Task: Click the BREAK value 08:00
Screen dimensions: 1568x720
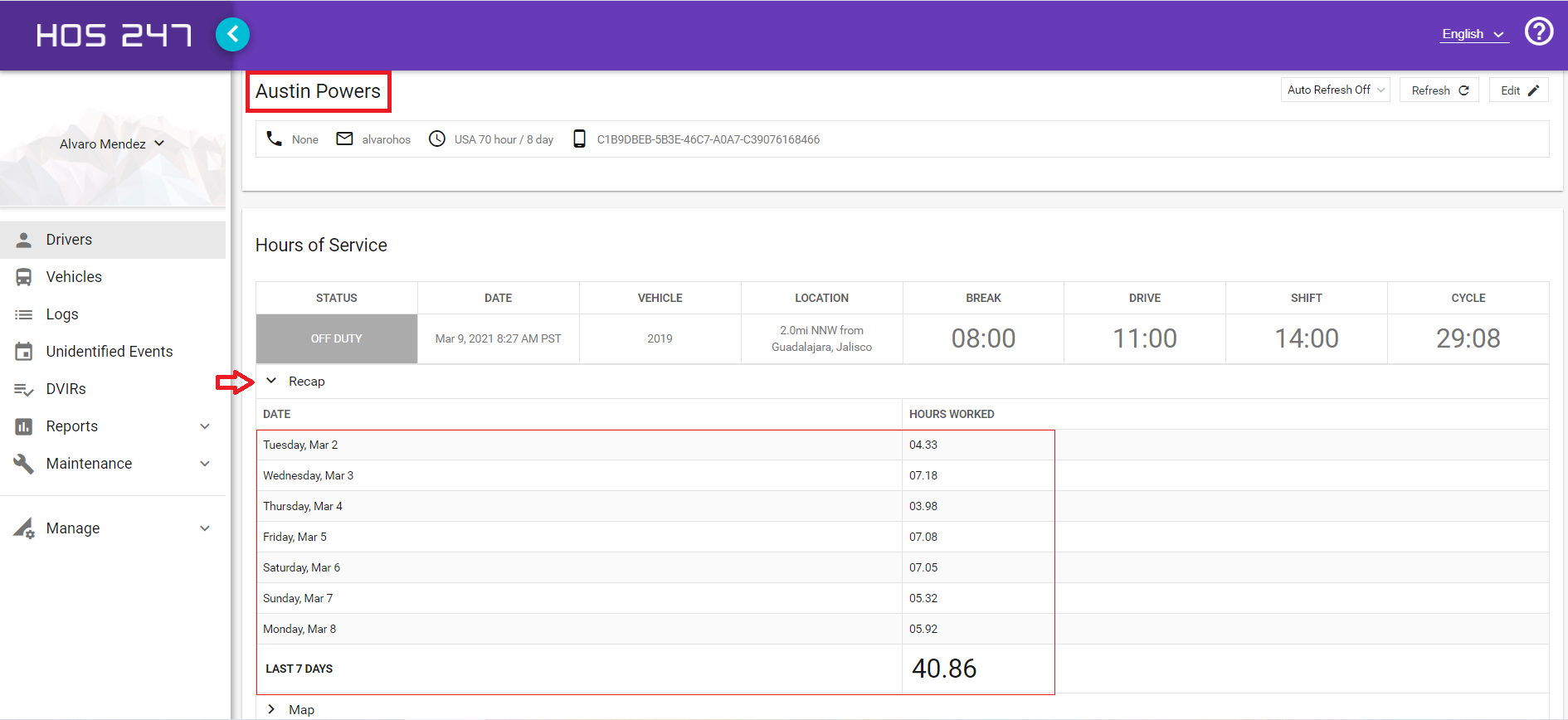Action: [984, 338]
